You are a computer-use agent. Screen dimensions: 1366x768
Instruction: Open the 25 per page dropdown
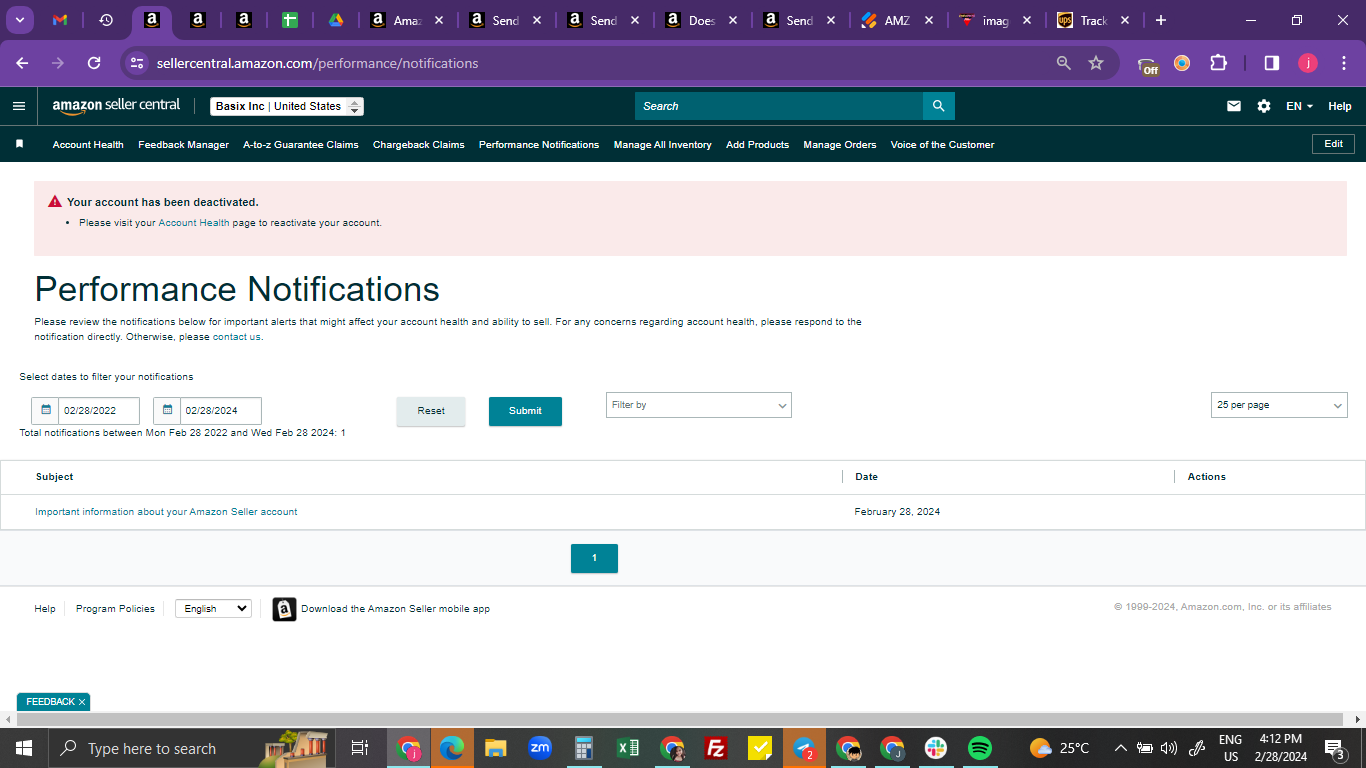(1279, 405)
